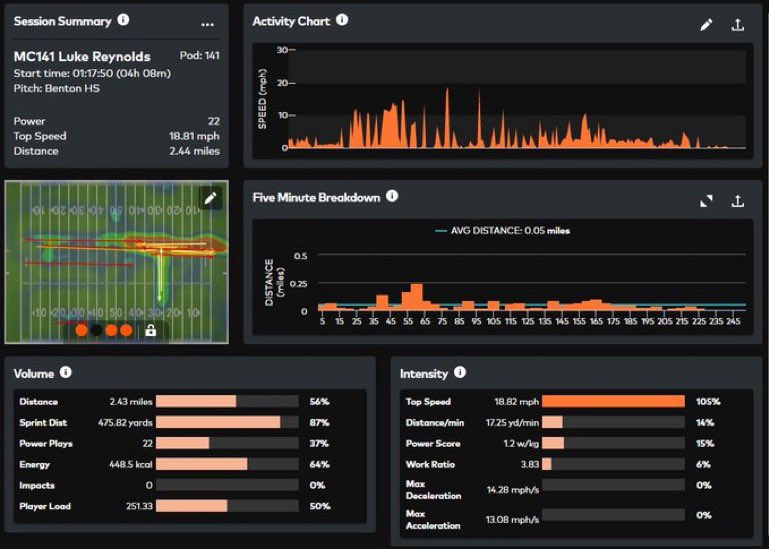Click the Sprint Dist 87% percentage
Image resolution: width=769 pixels, height=549 pixels.
(319, 422)
